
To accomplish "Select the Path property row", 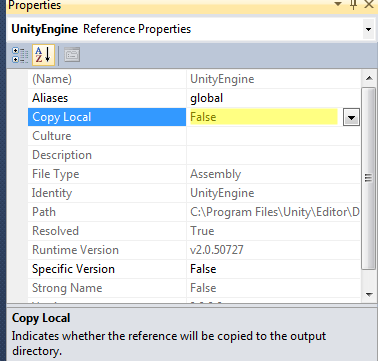I will [194, 212].
